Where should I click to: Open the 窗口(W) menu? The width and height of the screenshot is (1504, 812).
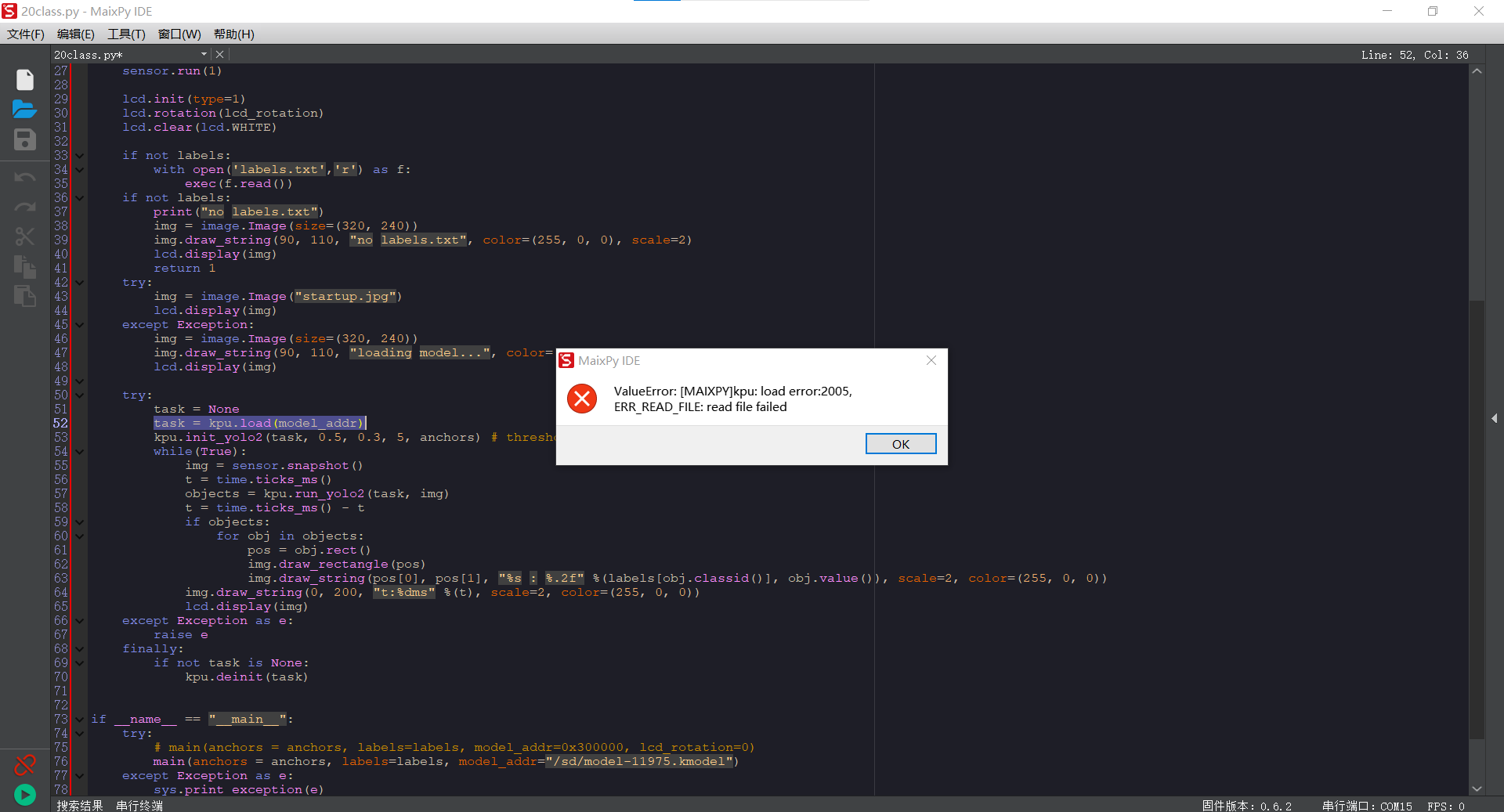click(179, 34)
